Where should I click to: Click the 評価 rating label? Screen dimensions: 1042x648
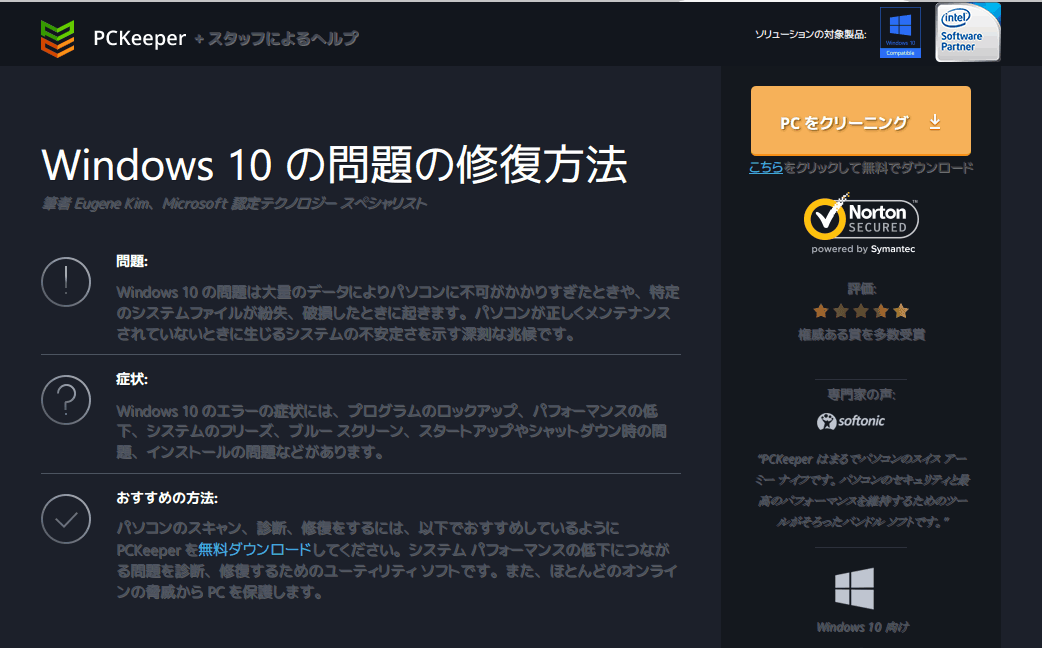861,288
